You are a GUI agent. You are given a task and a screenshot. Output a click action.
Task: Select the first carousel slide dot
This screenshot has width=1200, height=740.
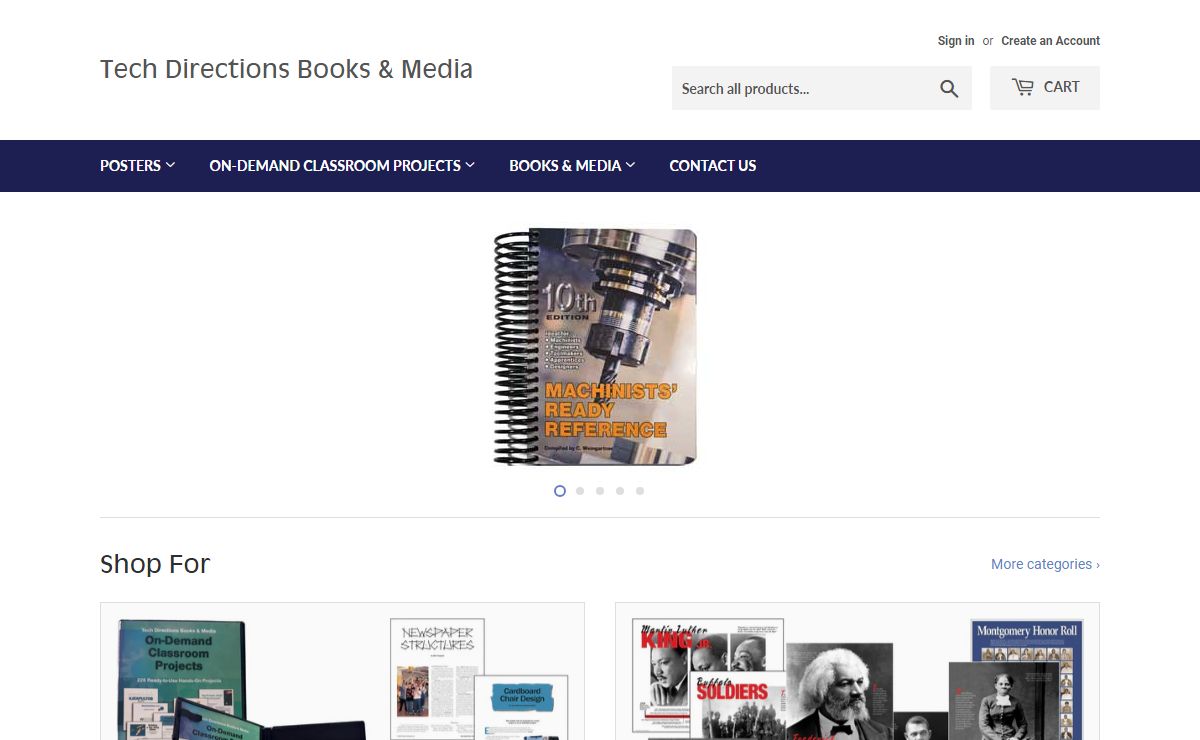(x=560, y=491)
